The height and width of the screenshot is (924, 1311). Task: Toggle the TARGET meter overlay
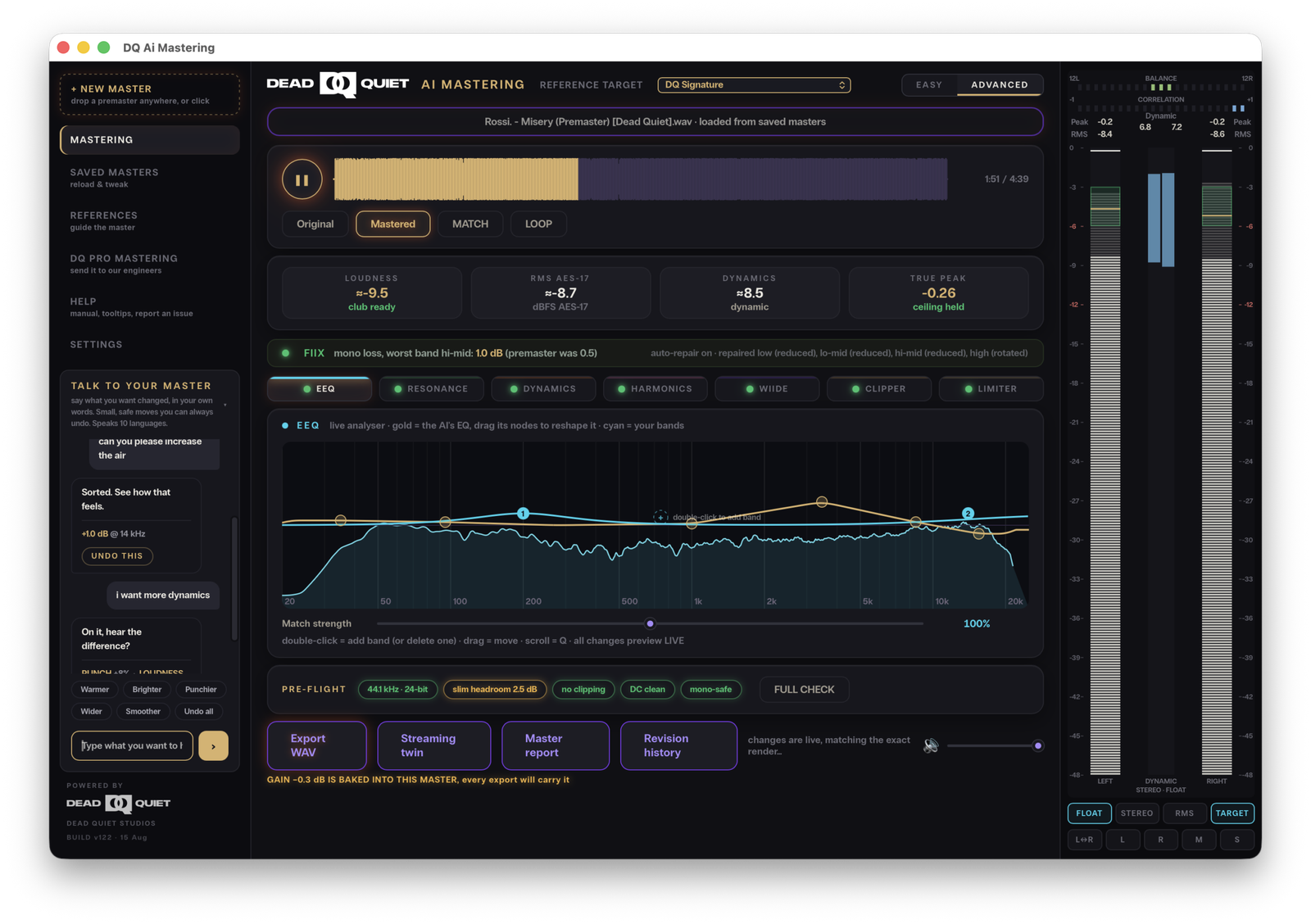(1232, 813)
